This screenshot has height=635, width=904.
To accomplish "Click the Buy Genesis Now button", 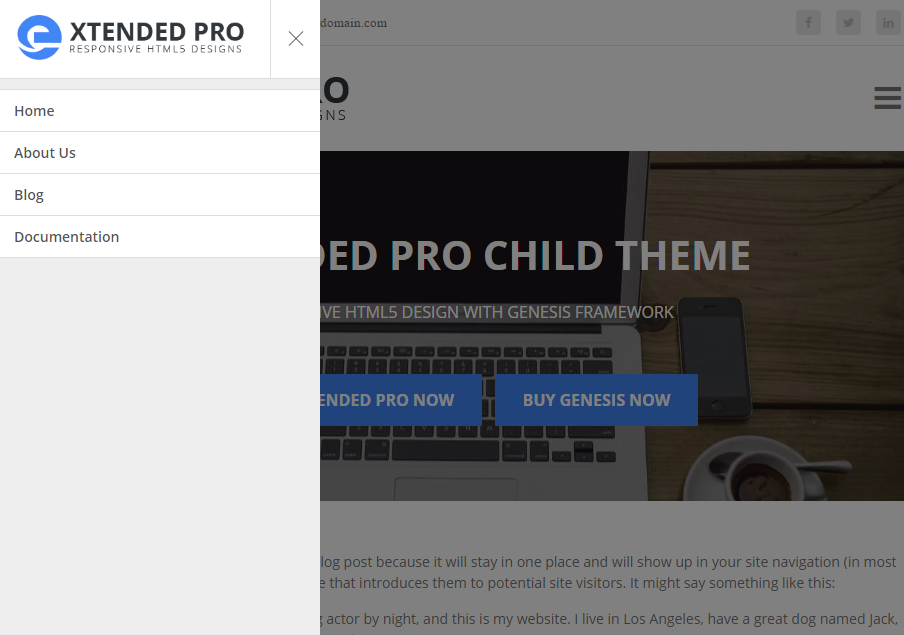I will 596,400.
